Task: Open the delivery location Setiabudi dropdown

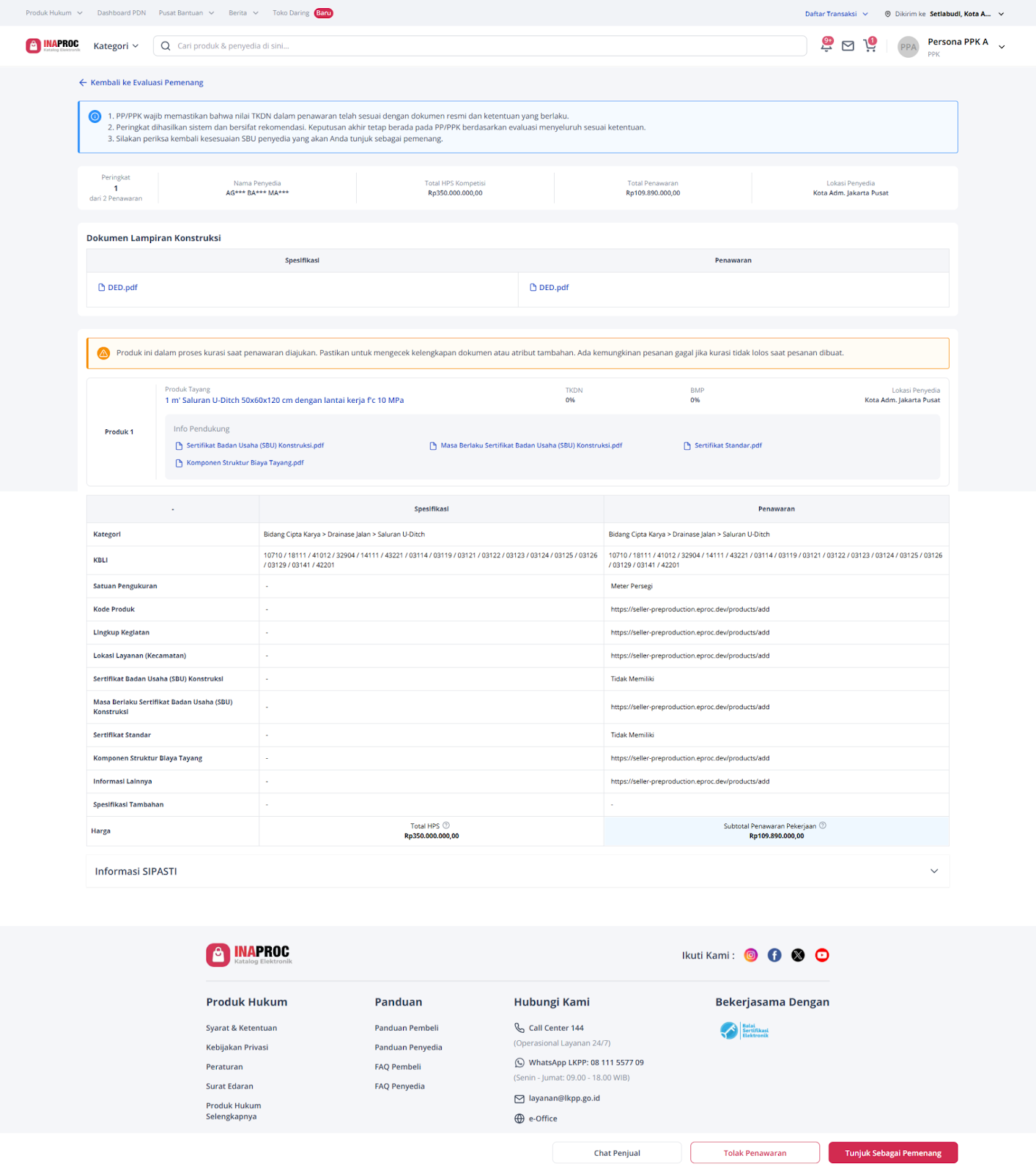Action: (x=967, y=14)
